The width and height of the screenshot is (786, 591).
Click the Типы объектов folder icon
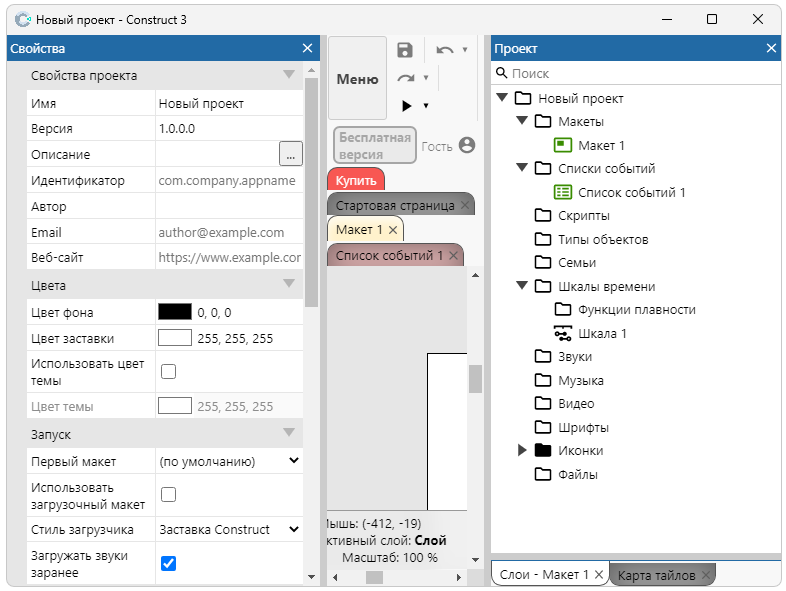(x=543, y=239)
